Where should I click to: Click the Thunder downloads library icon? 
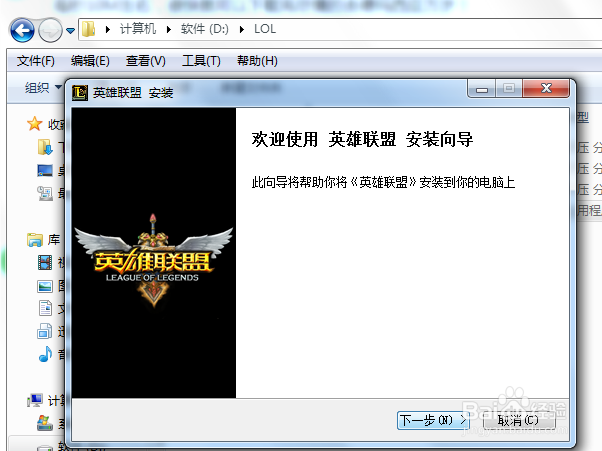pyautogui.click(x=45, y=331)
